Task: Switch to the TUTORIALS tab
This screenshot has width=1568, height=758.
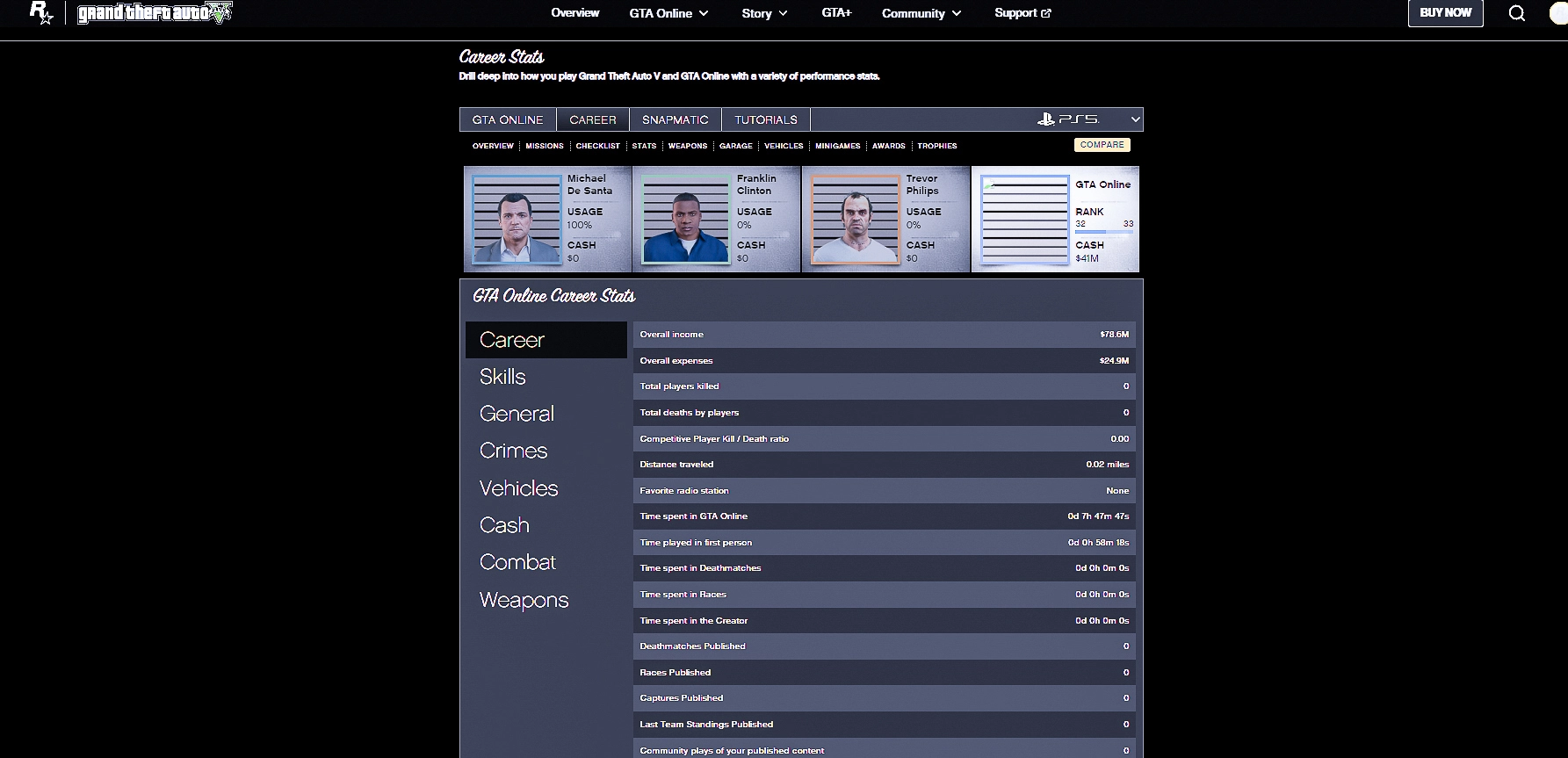Action: click(765, 119)
